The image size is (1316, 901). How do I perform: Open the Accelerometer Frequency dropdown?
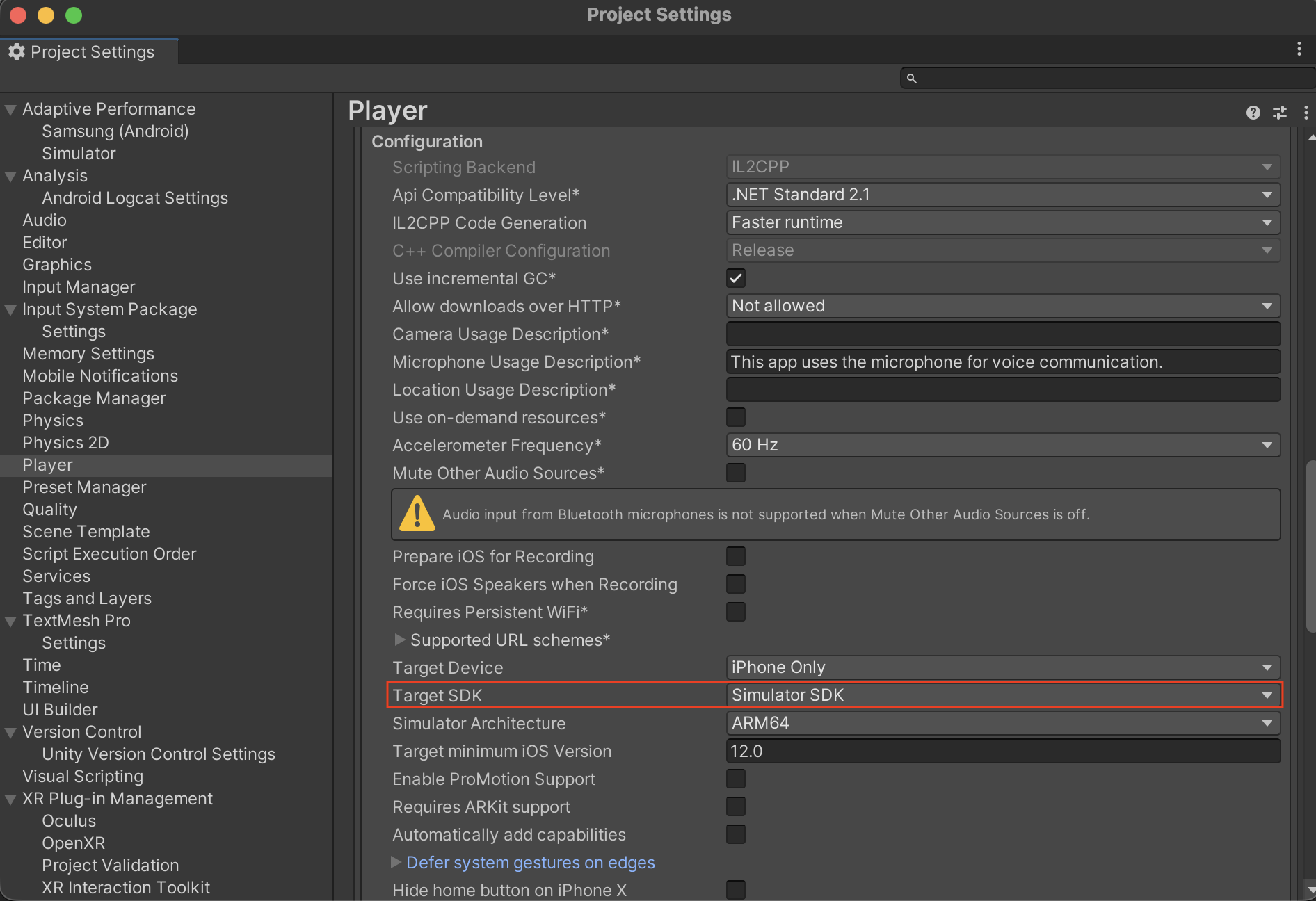(1002, 445)
